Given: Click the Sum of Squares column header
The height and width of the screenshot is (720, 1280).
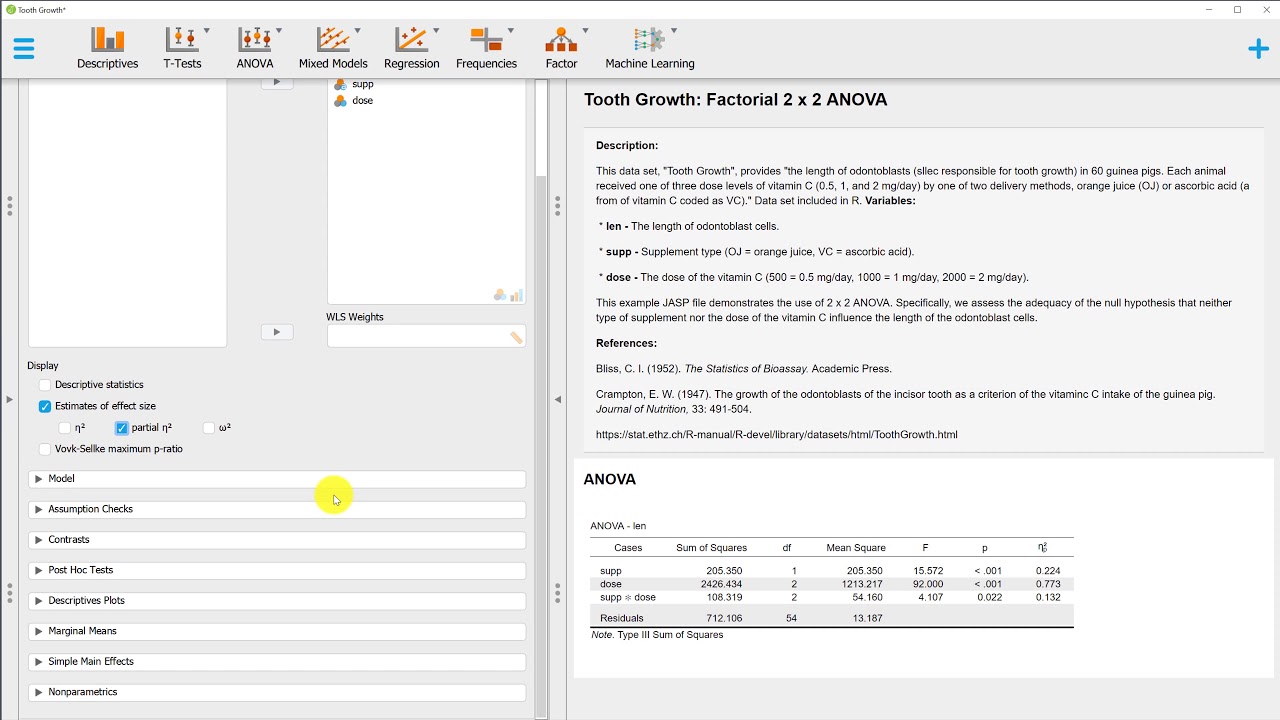Looking at the screenshot, I should point(712,548).
